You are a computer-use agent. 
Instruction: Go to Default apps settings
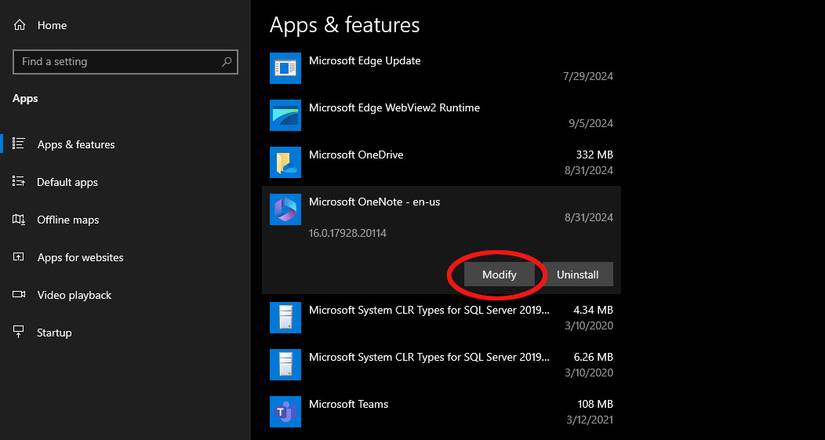tap(67, 182)
